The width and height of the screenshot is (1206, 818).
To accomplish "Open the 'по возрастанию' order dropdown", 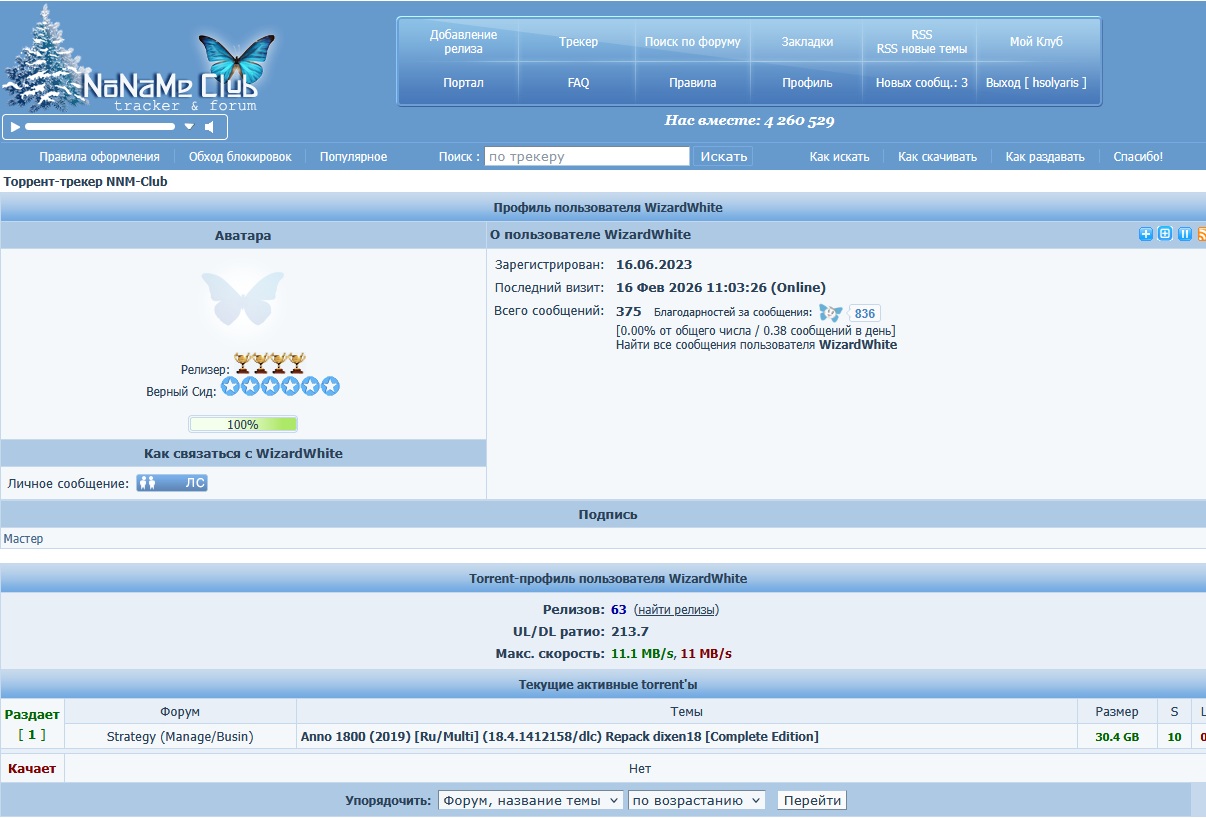I will click(x=696, y=800).
